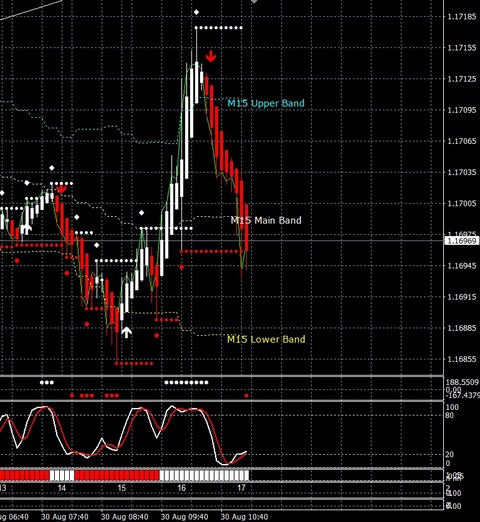
Task: Click hour label 16 in the bottom panel
Action: click(x=181, y=488)
